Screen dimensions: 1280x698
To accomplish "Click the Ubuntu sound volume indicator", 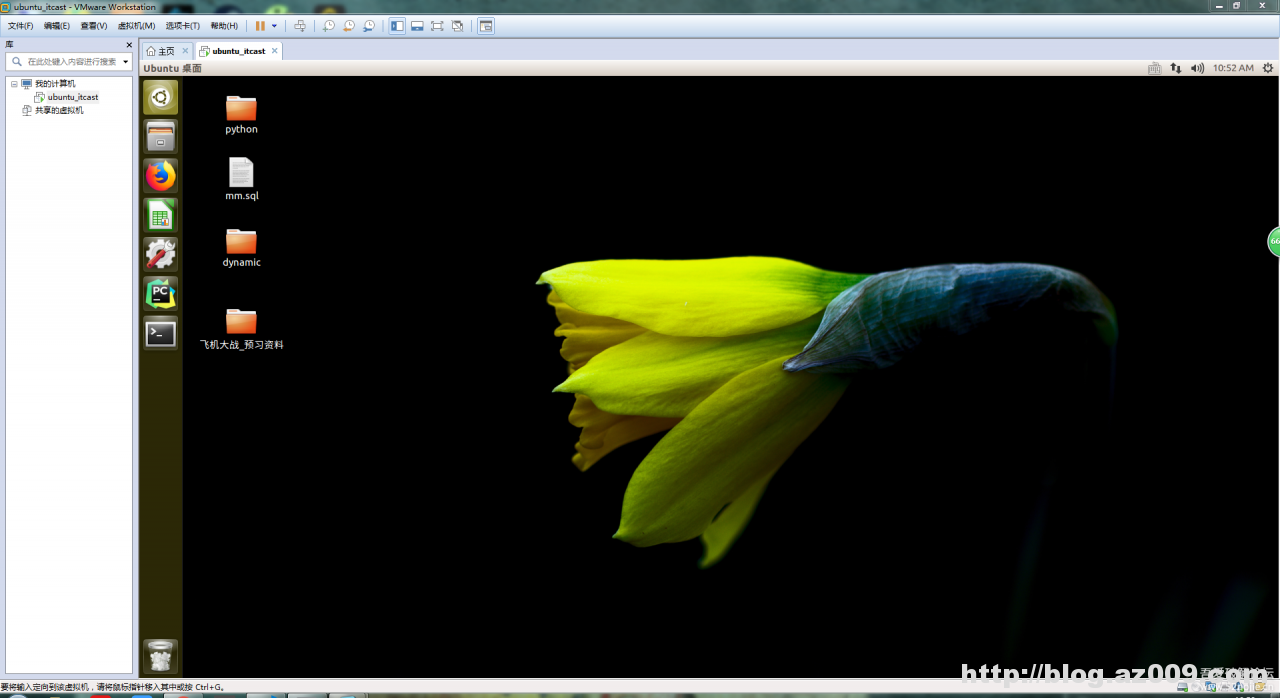I will click(1197, 68).
